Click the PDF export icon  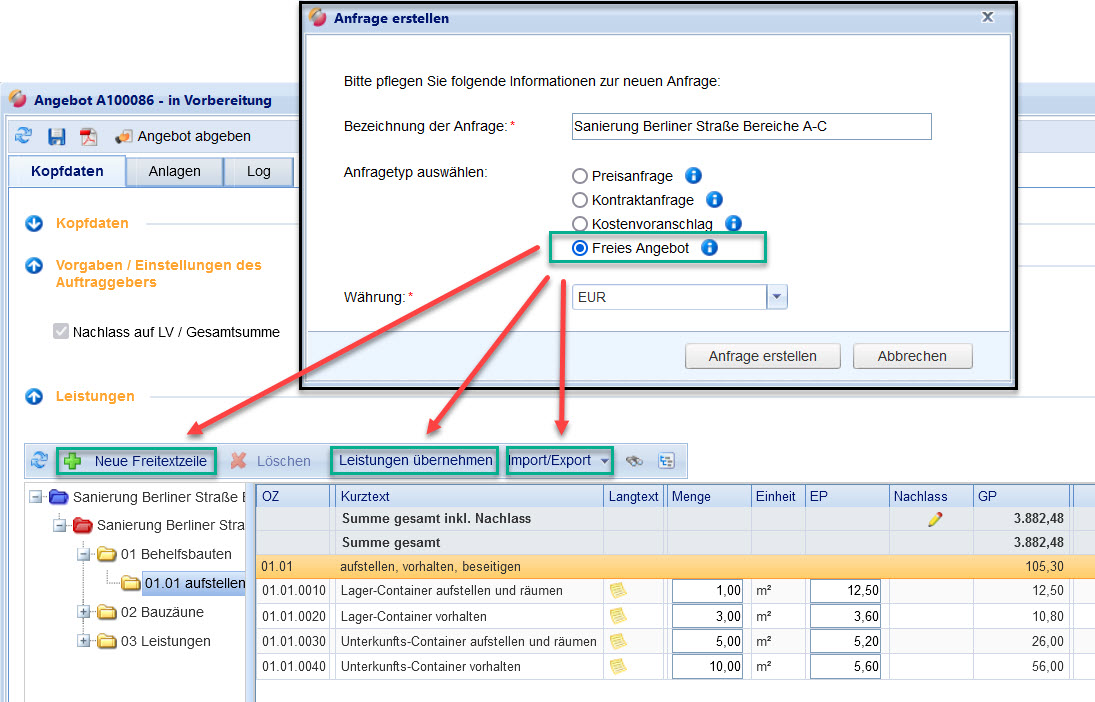click(88, 136)
